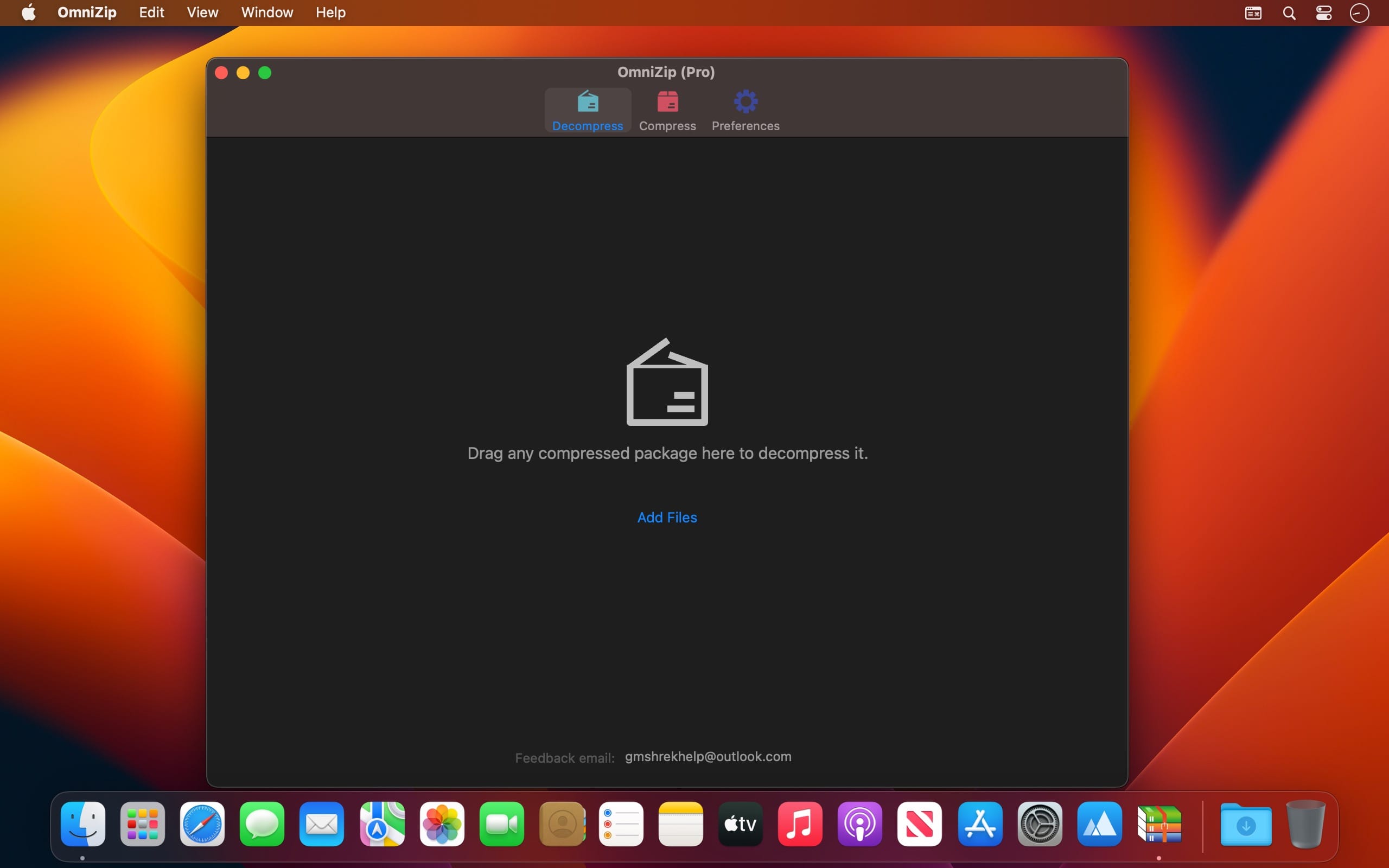Click the Add Files link
Image resolution: width=1389 pixels, height=868 pixels.
667,517
